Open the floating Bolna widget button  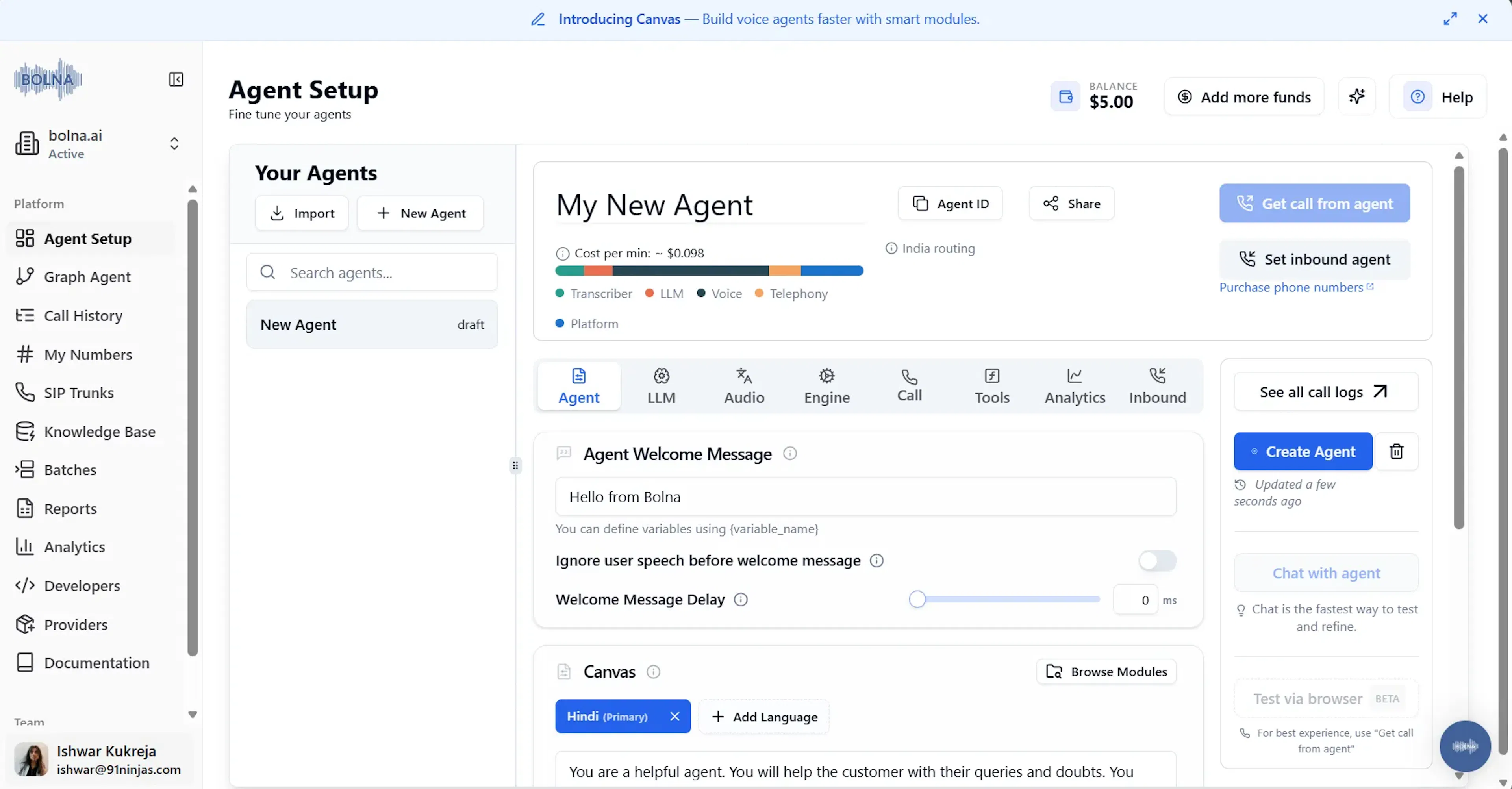pyautogui.click(x=1465, y=746)
